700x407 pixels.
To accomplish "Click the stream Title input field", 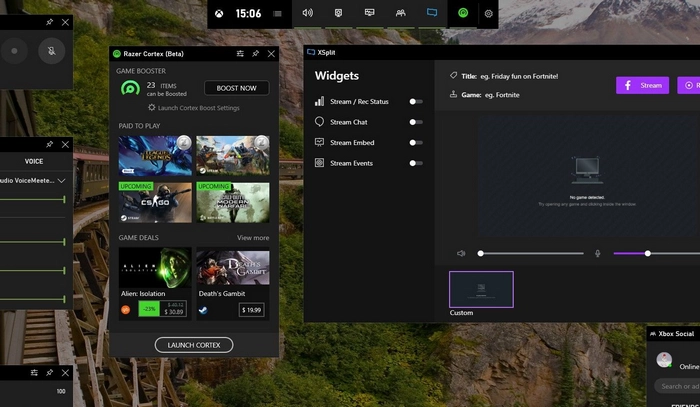I will point(519,76).
